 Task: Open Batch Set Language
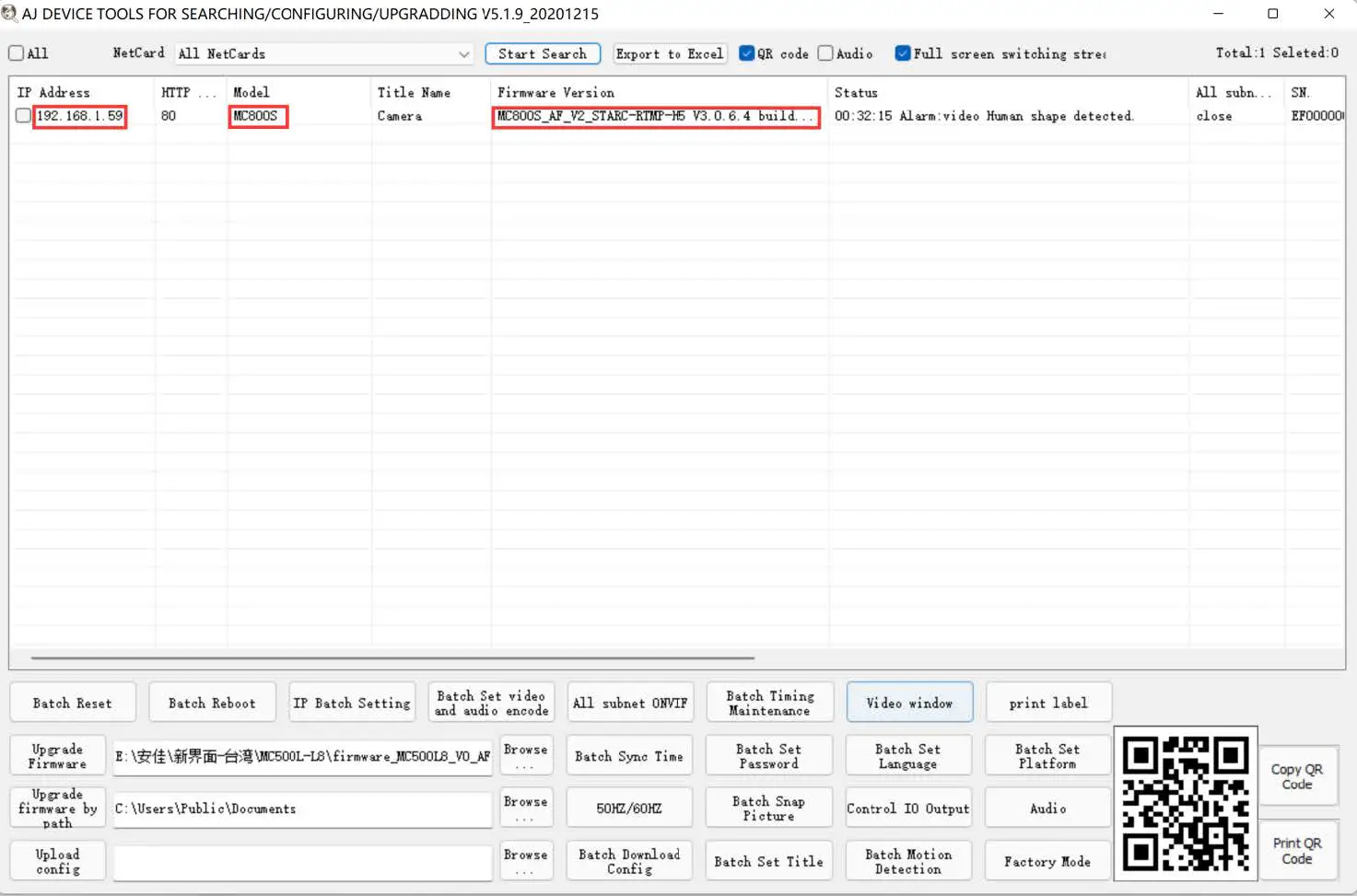(908, 756)
